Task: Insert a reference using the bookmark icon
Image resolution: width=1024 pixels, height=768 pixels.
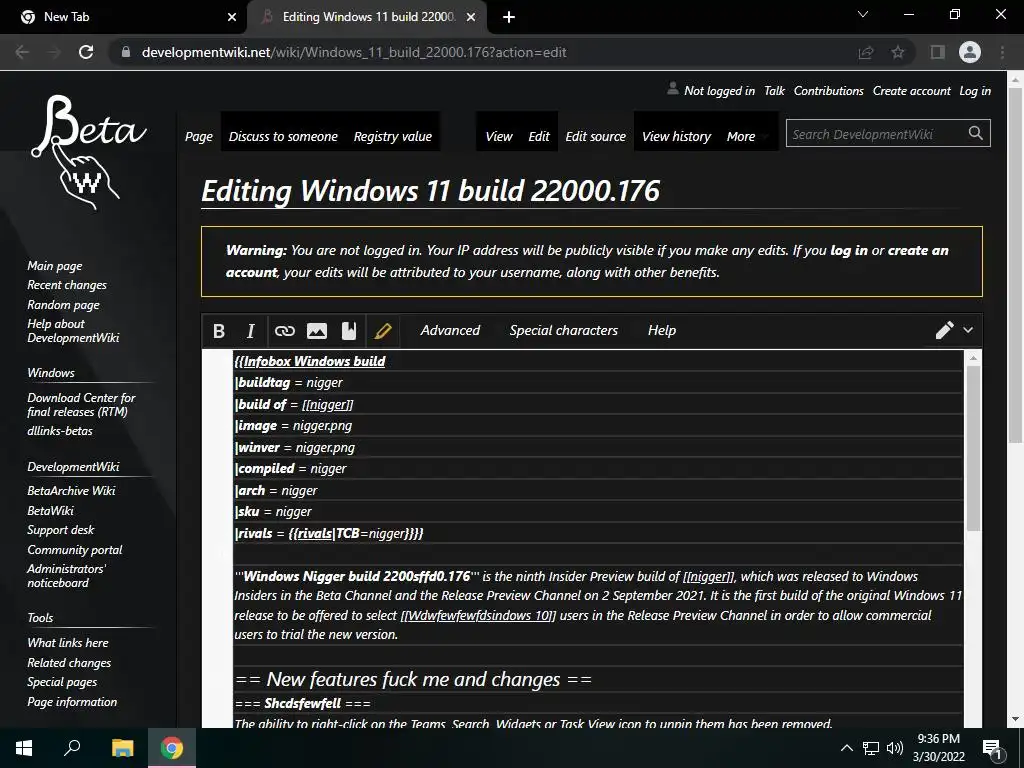Action: pyautogui.click(x=349, y=331)
